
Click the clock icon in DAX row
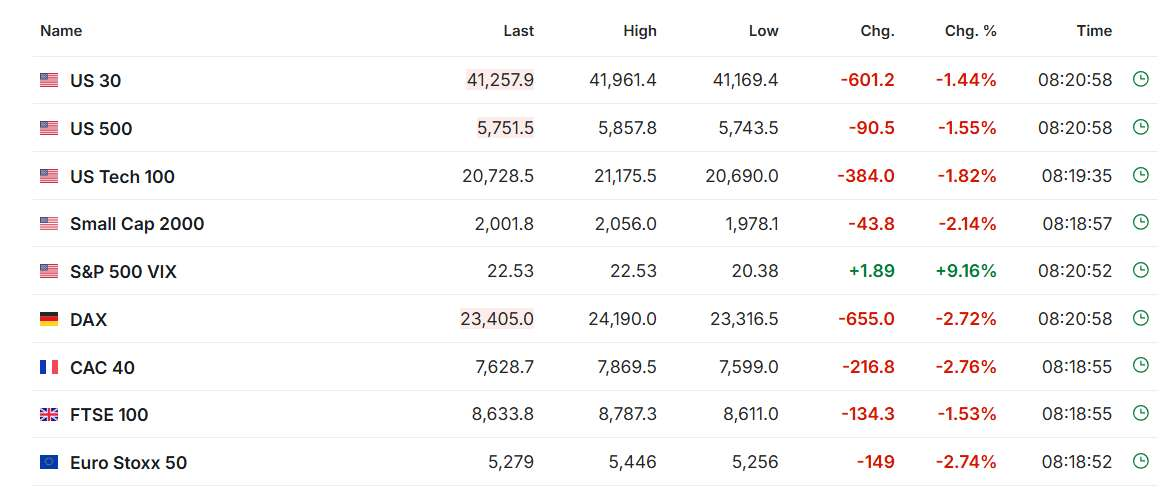(1141, 318)
